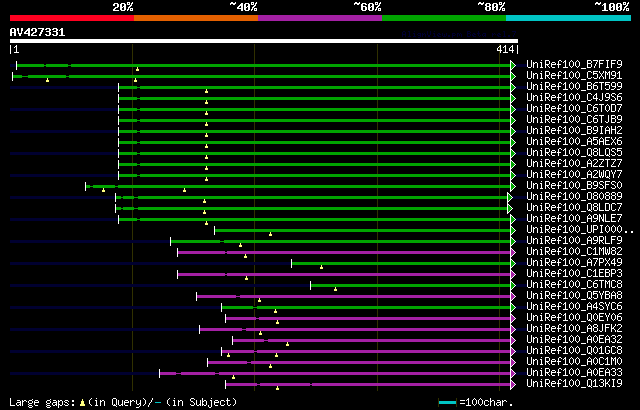Click the 414 query end position label
This screenshot has height=410, width=640.
click(x=505, y=49)
